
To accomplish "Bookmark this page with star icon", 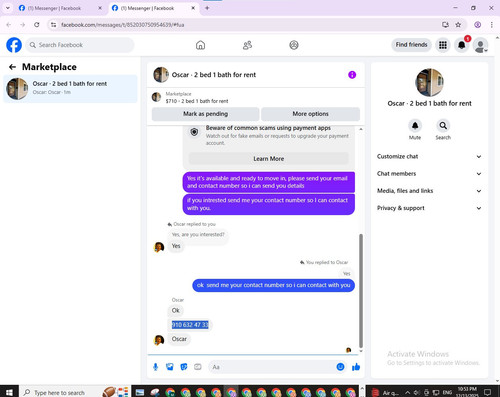I will tap(458, 25).
